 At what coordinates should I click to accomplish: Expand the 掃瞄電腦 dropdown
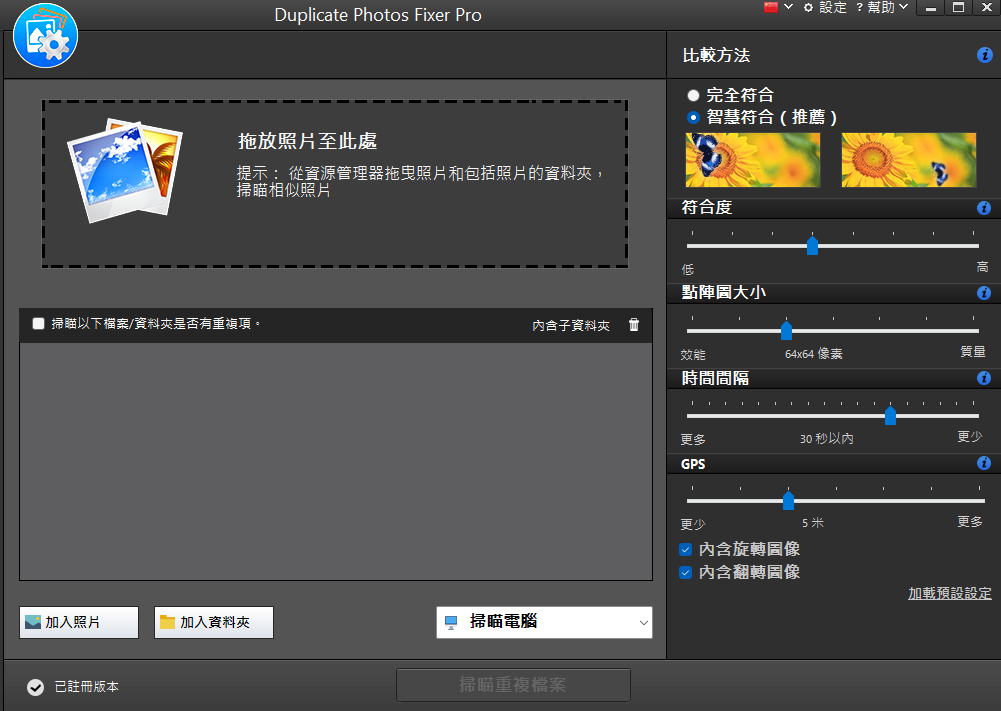pyautogui.click(x=545, y=622)
